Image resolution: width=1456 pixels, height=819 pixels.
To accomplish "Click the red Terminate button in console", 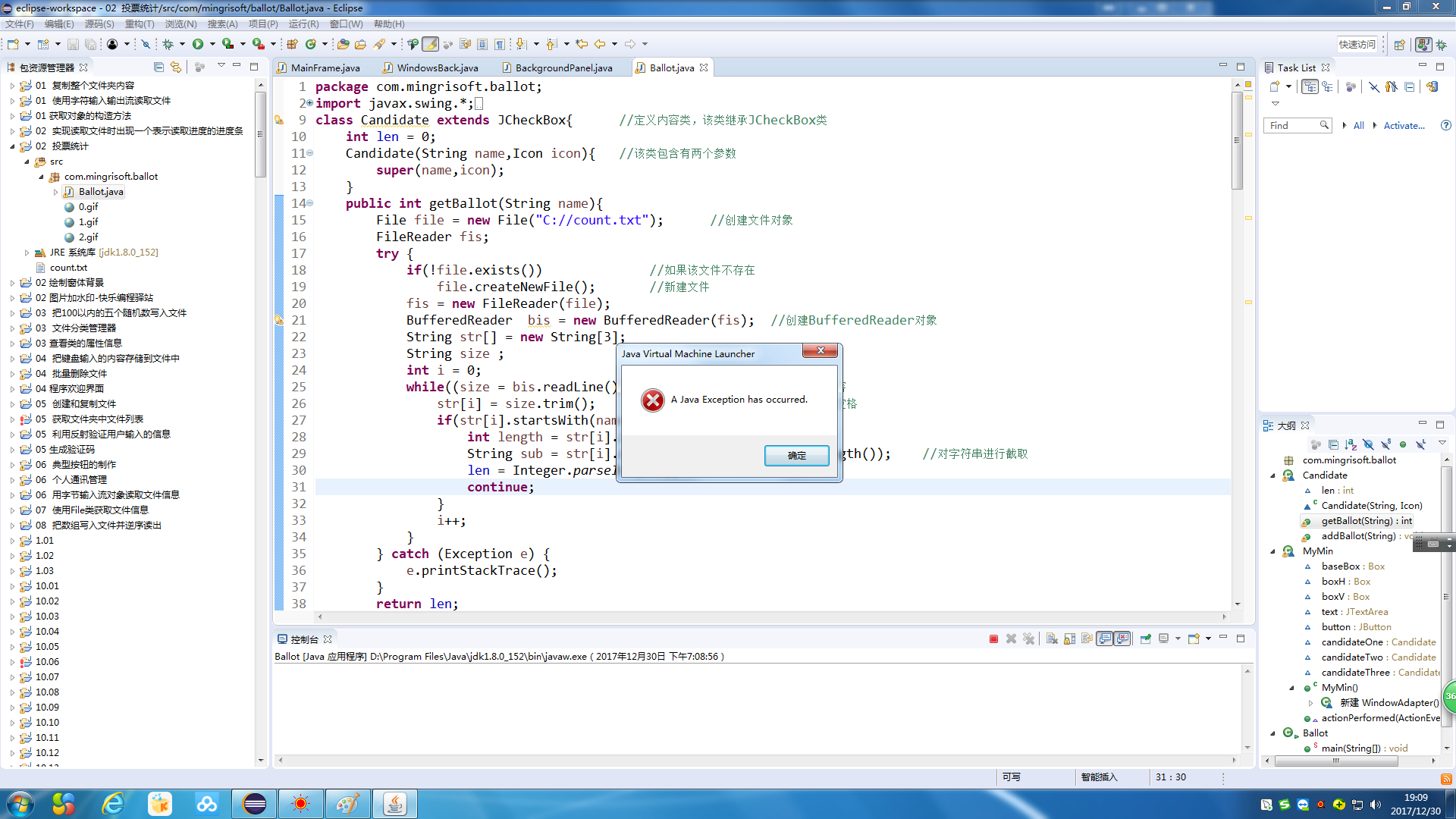I will coord(993,639).
